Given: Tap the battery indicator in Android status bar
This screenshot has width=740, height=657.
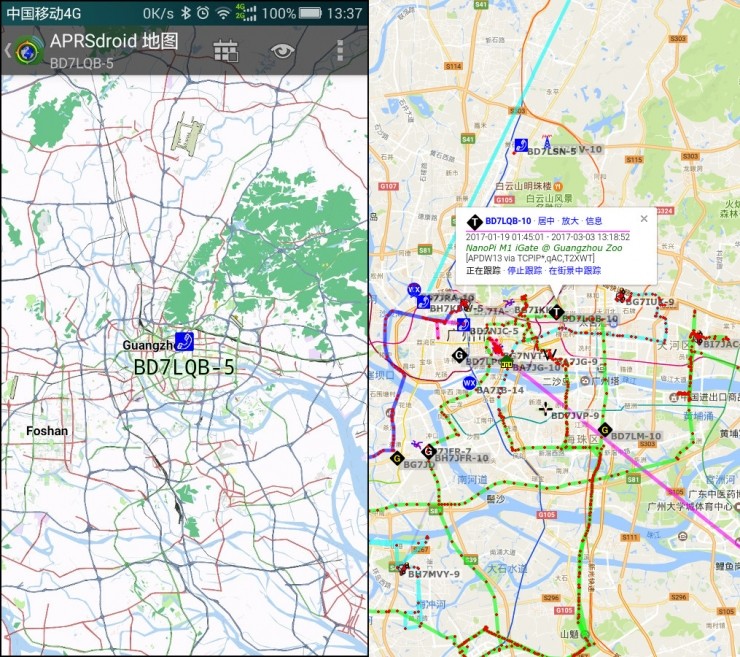Looking at the screenshot, I should (x=310, y=13).
